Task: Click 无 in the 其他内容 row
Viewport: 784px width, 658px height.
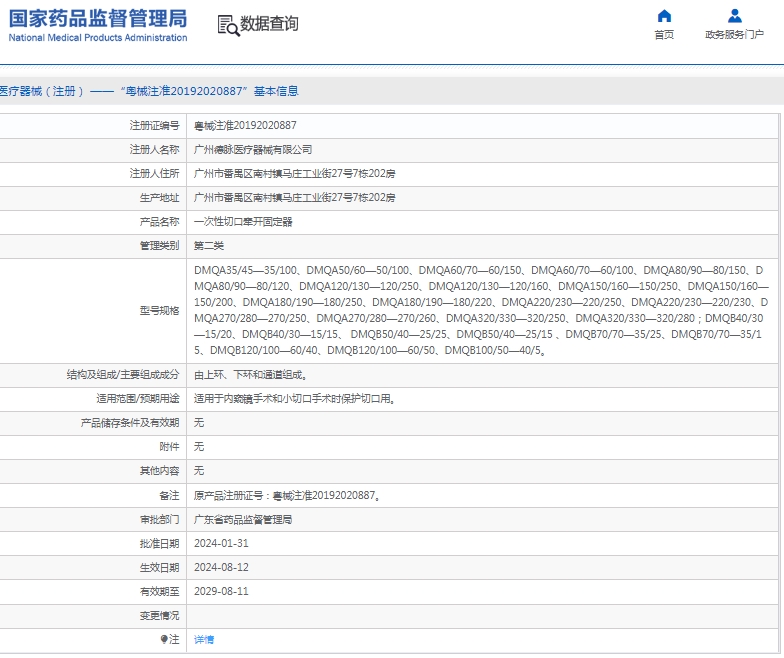Action: [199, 470]
